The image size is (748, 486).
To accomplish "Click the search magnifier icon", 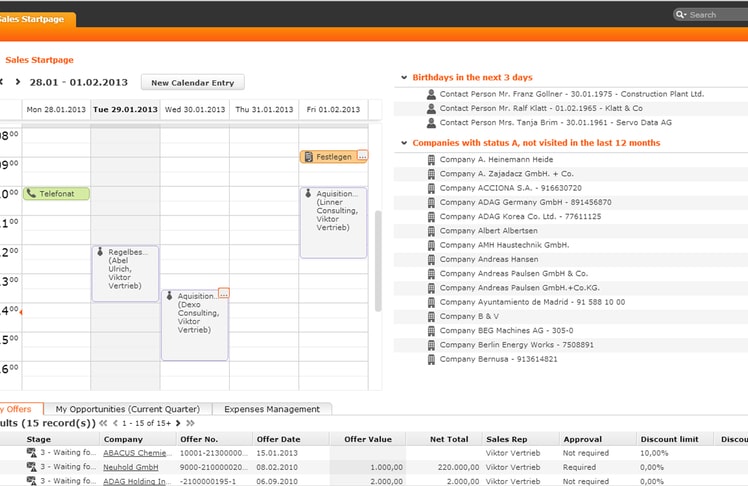I will tap(680, 15).
